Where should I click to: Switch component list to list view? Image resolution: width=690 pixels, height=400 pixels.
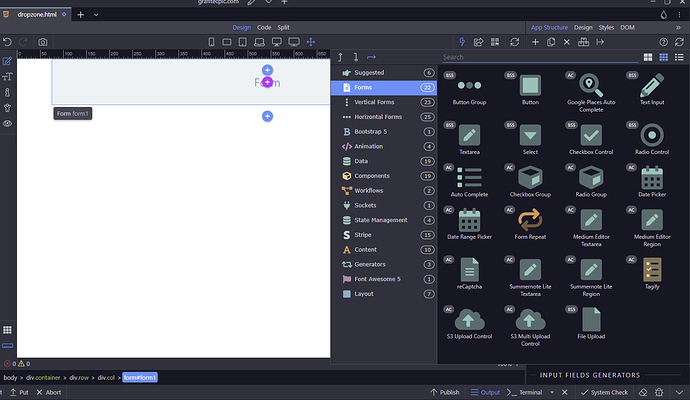pos(679,57)
